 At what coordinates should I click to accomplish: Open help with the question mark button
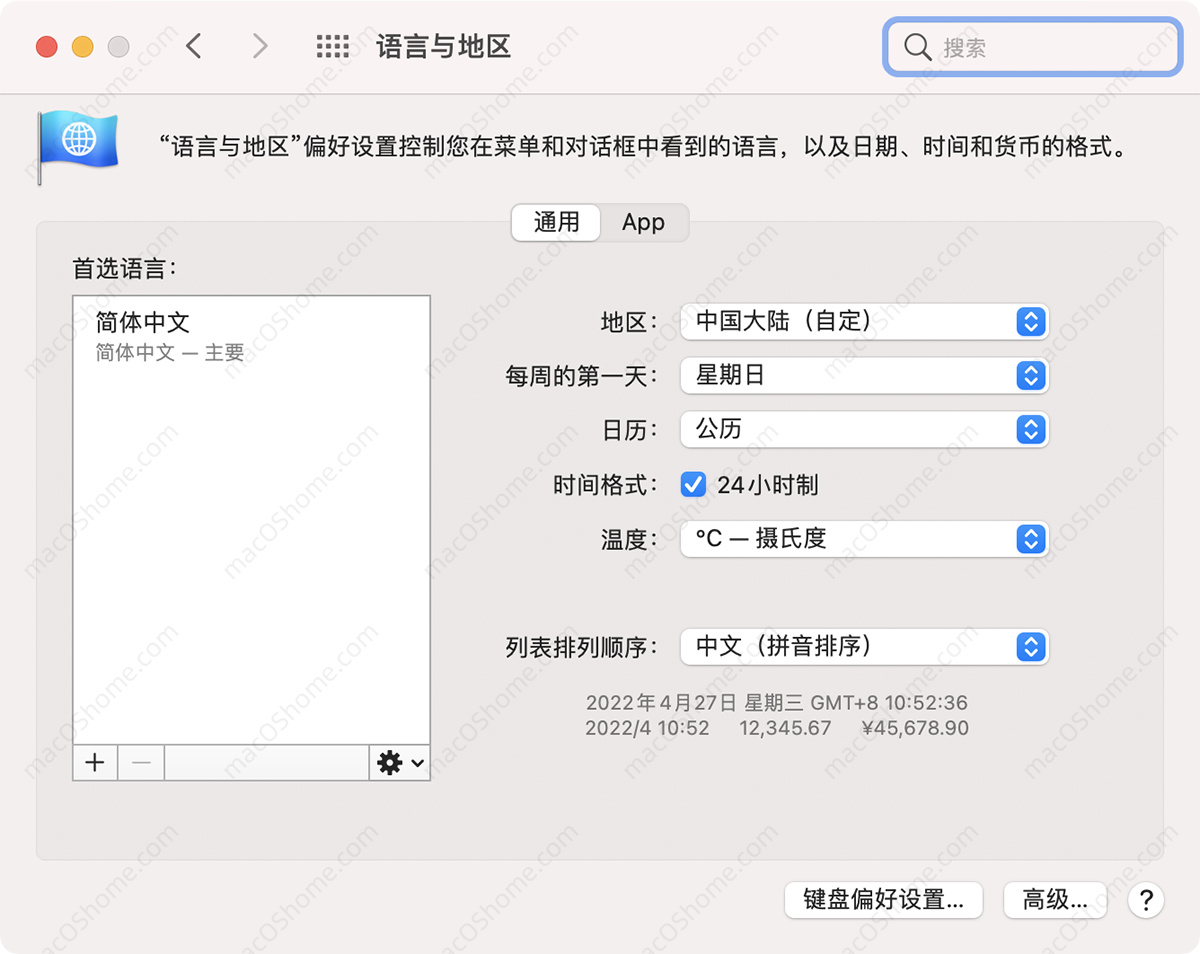[1145, 899]
